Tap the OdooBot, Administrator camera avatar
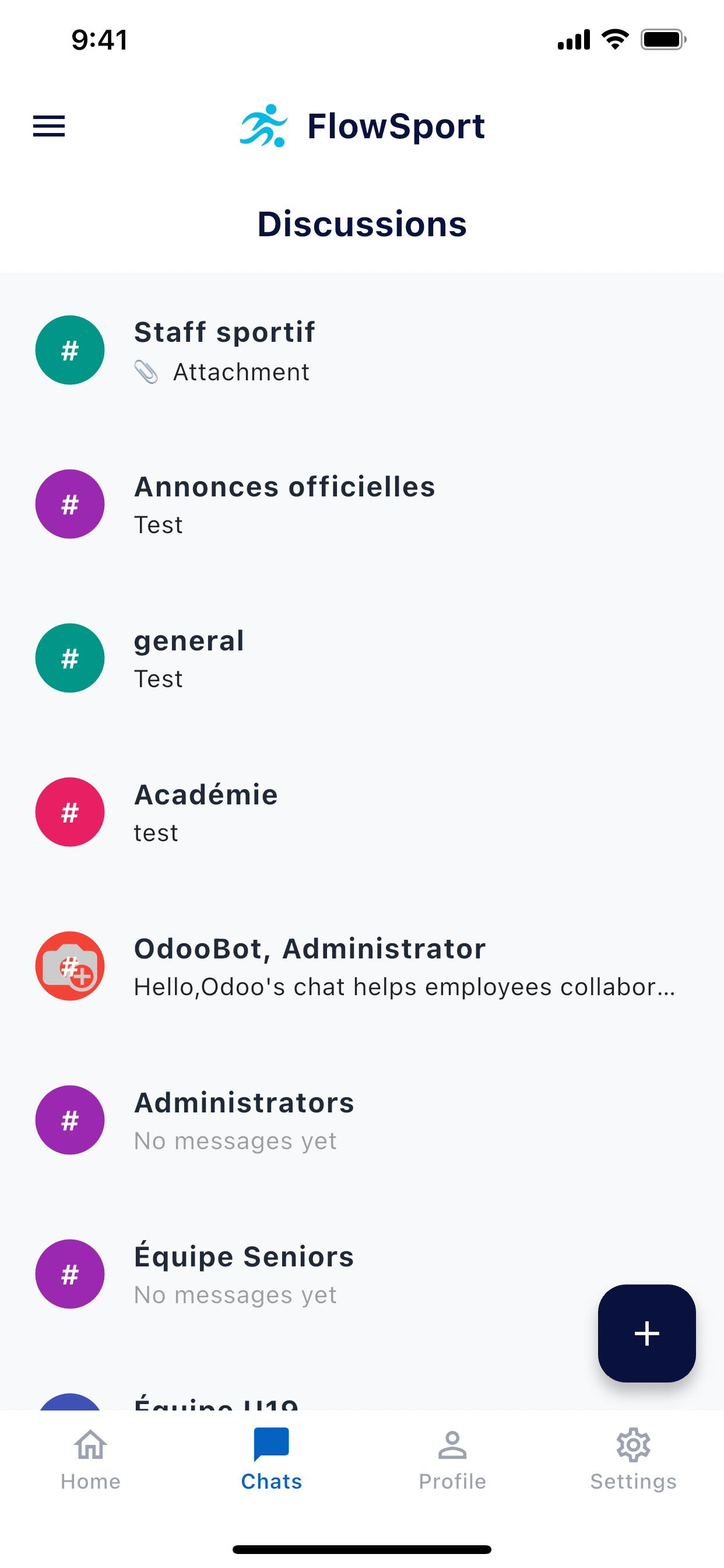The width and height of the screenshot is (724, 1568). 70,966
